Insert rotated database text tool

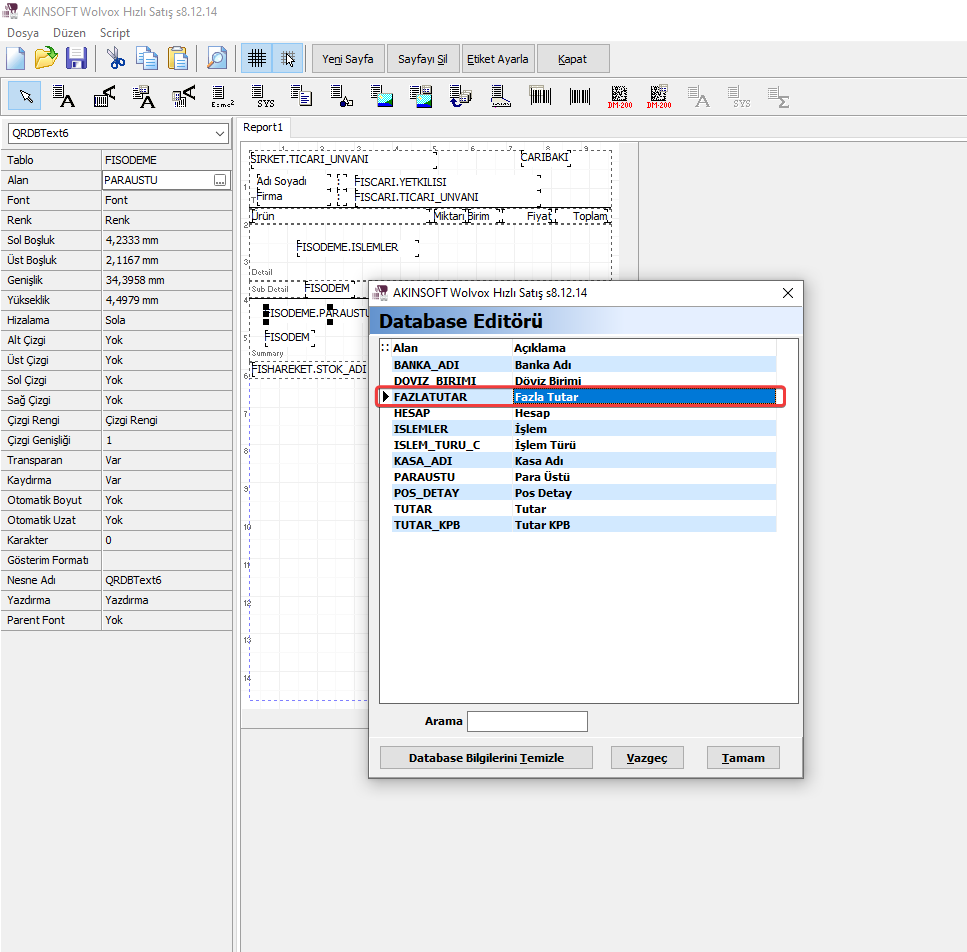coord(183,96)
